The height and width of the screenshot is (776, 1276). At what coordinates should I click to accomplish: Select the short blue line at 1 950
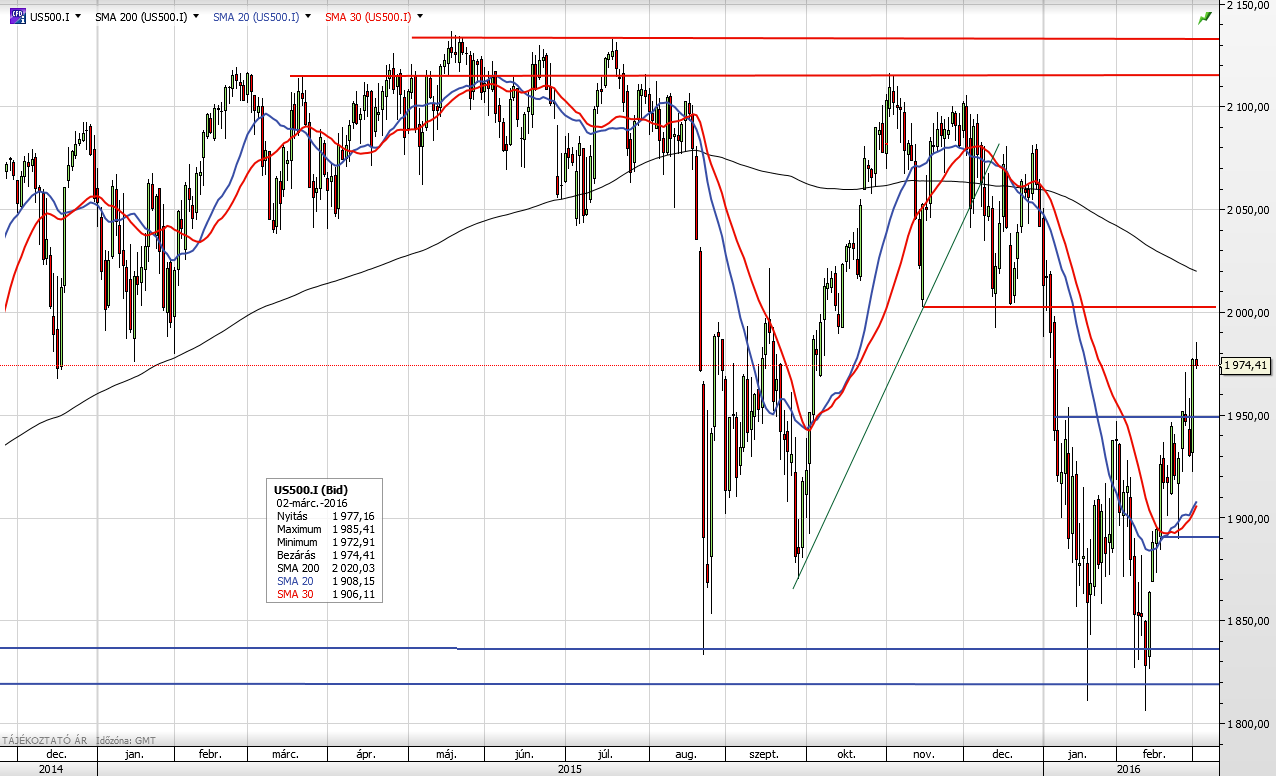1138,417
